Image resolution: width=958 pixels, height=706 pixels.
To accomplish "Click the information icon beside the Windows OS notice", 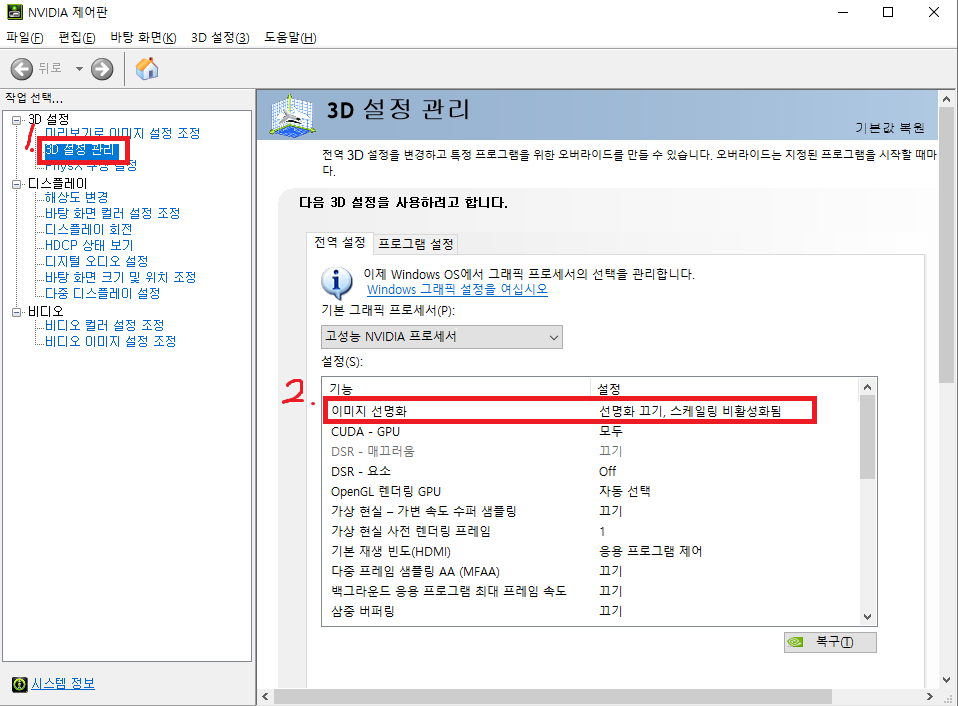I will pos(337,283).
